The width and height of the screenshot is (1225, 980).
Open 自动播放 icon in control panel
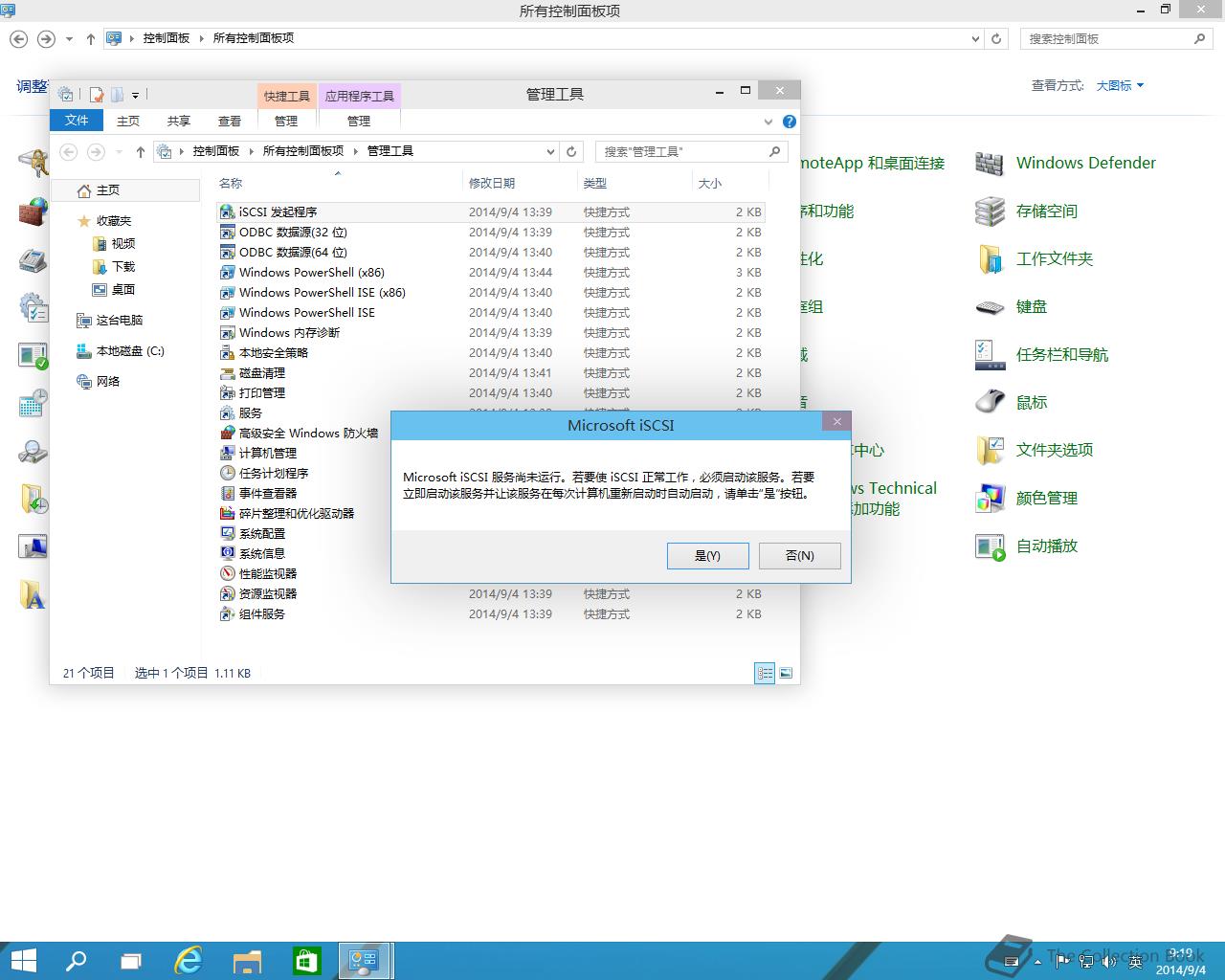click(989, 546)
